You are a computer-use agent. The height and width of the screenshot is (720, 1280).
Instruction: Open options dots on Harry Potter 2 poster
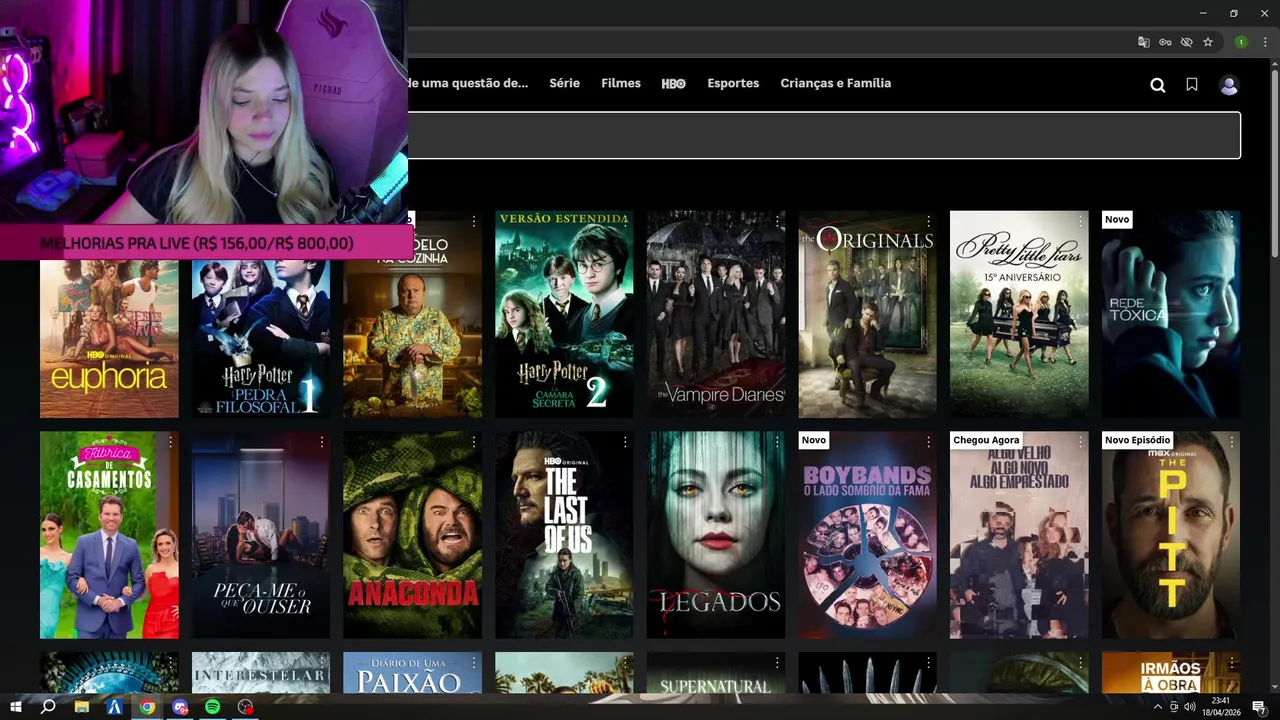625,221
